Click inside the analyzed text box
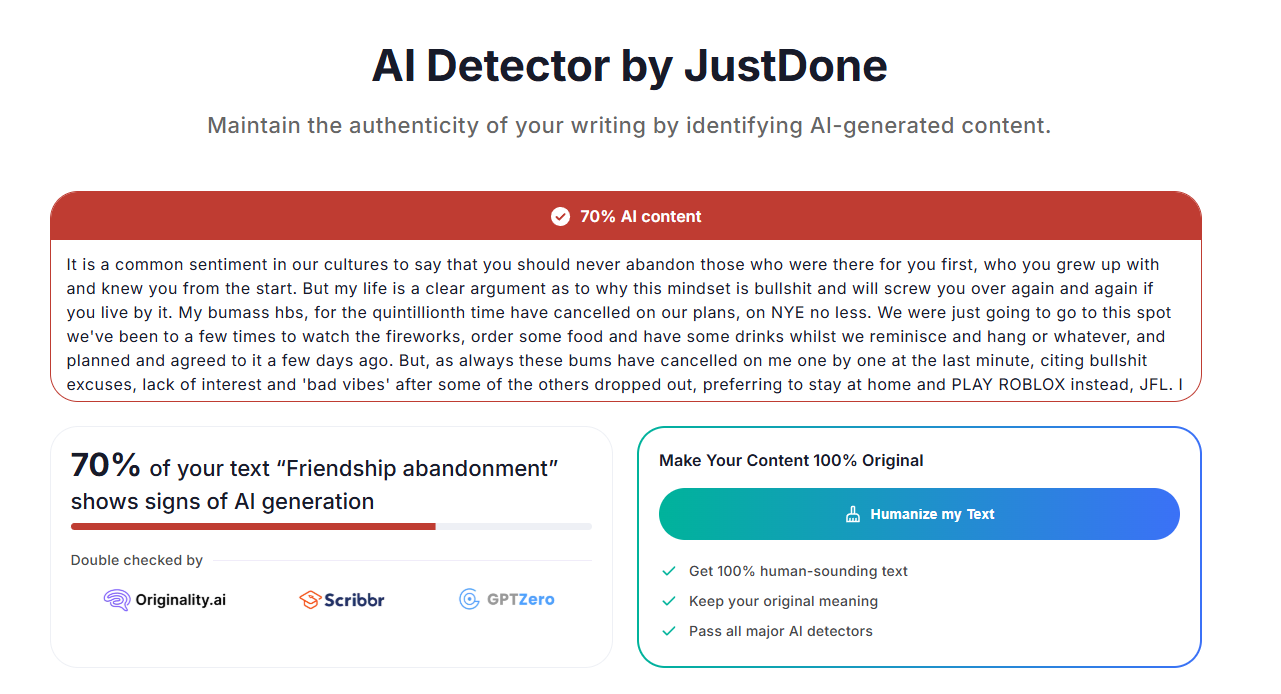Screen dimensions: 1281x694 625,324
